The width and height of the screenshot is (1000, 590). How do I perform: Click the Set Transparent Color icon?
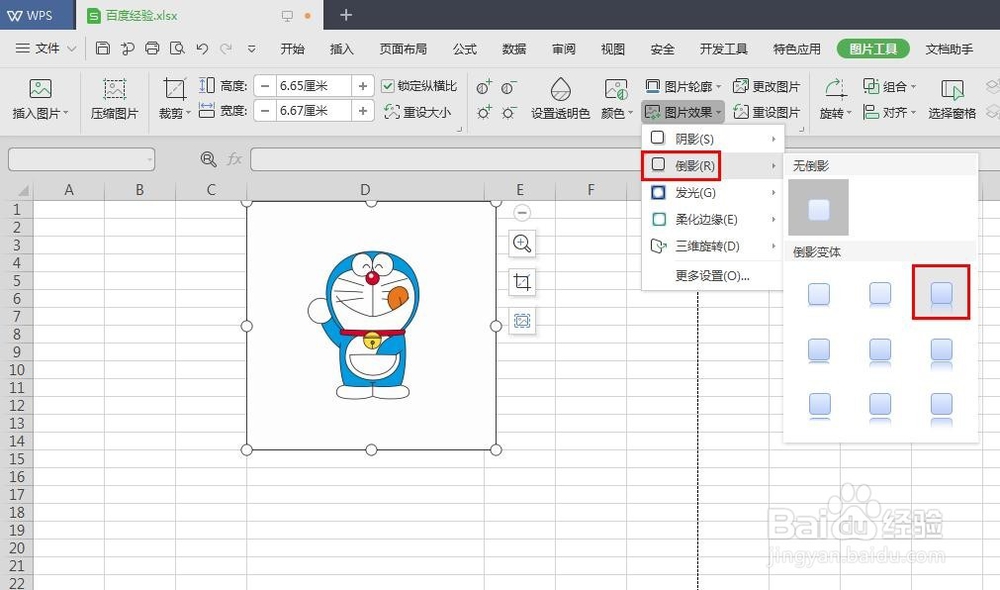pos(561,89)
